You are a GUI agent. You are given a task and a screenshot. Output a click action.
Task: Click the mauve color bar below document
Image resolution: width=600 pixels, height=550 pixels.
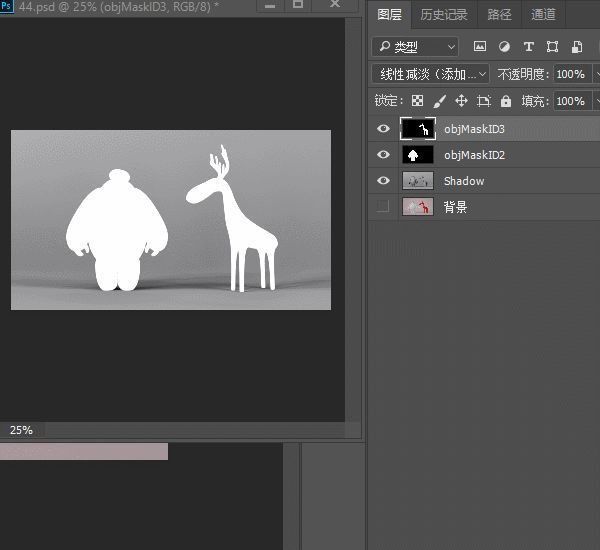pyautogui.click(x=84, y=451)
